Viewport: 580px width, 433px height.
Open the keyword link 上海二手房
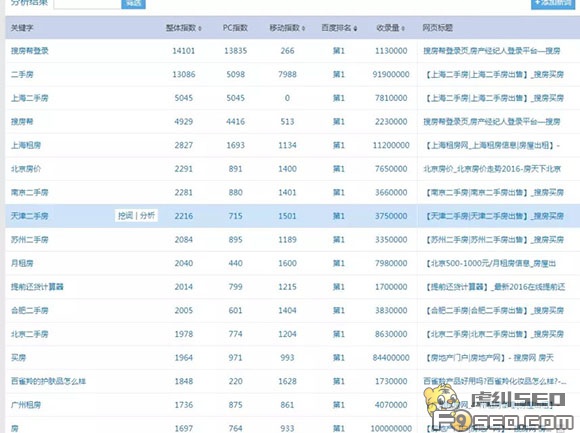click(30, 98)
